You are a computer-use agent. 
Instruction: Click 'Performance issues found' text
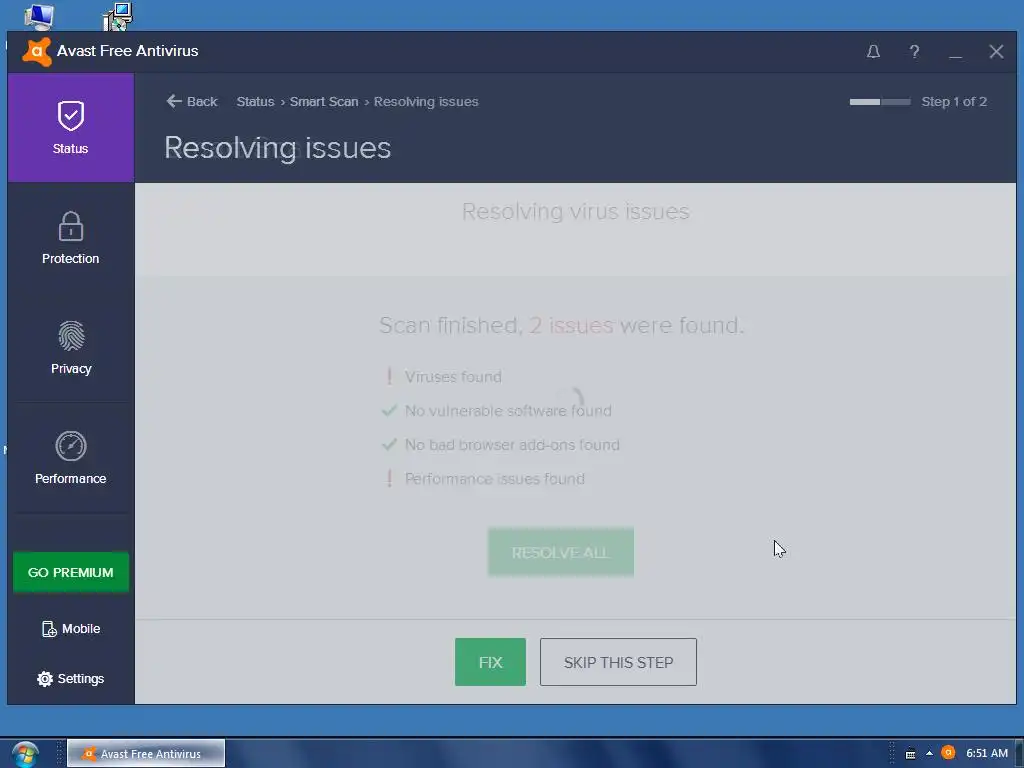494,479
